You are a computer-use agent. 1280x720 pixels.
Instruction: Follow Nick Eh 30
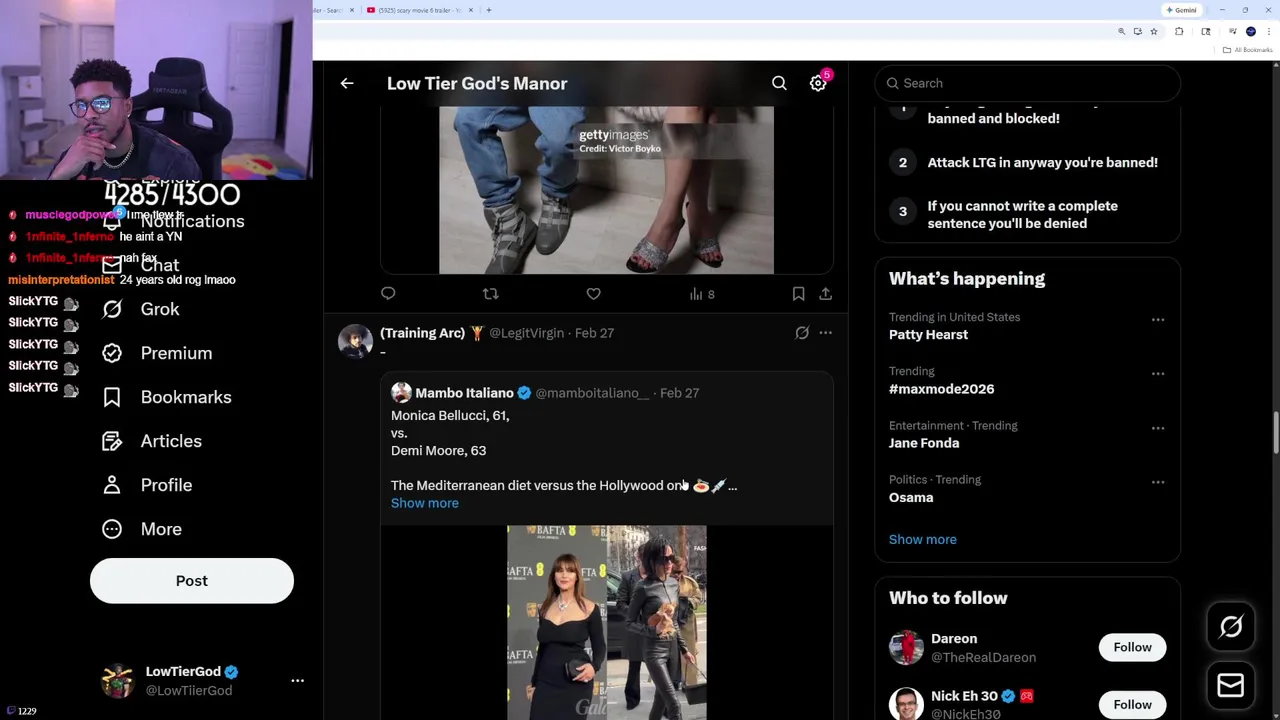1132,705
